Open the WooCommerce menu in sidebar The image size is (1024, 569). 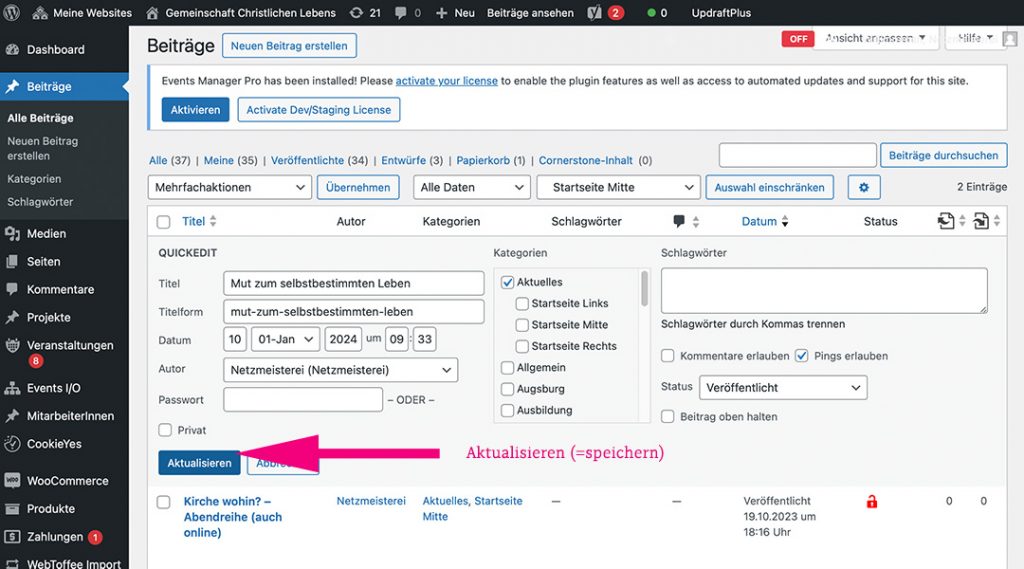tap(67, 480)
